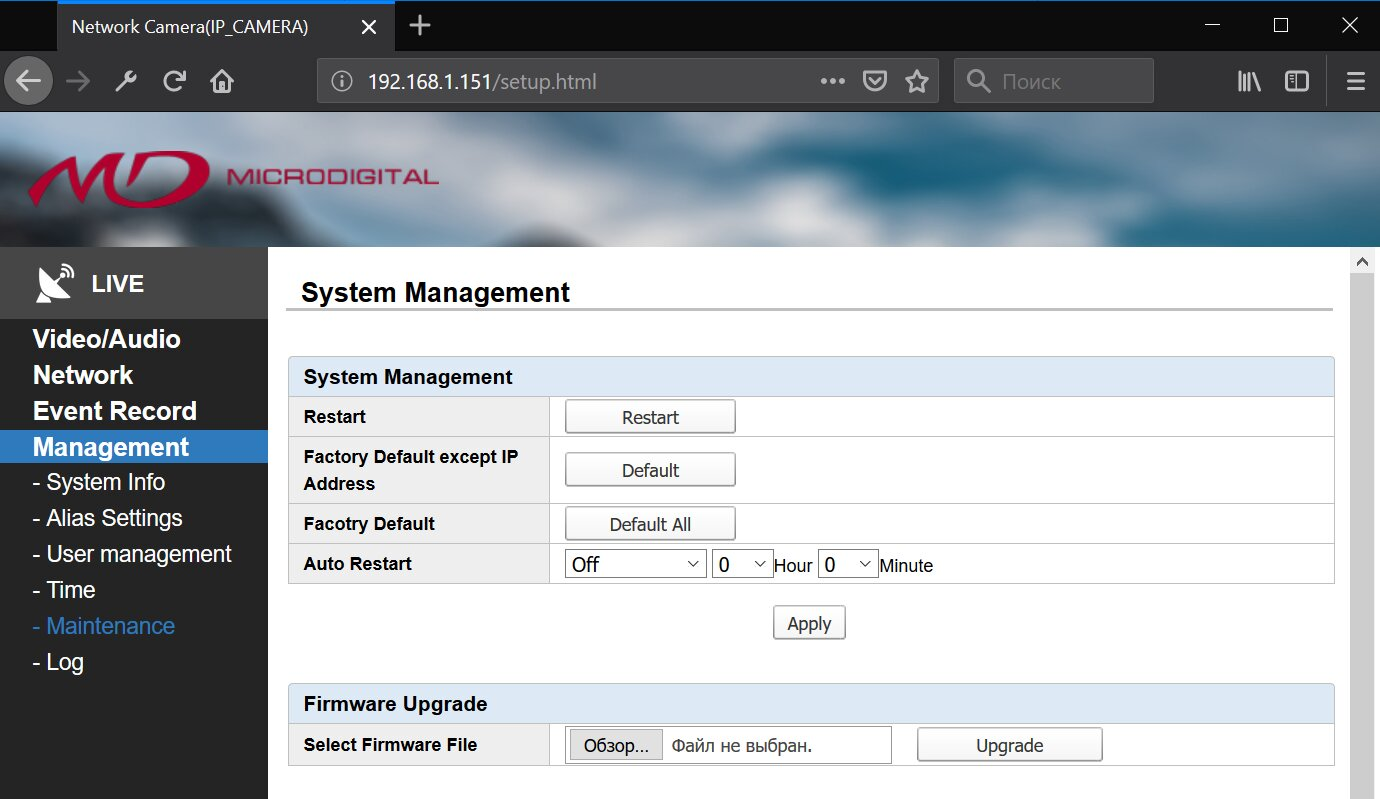Image resolution: width=1380 pixels, height=799 pixels.
Task: Click the Default All button
Action: [650, 524]
